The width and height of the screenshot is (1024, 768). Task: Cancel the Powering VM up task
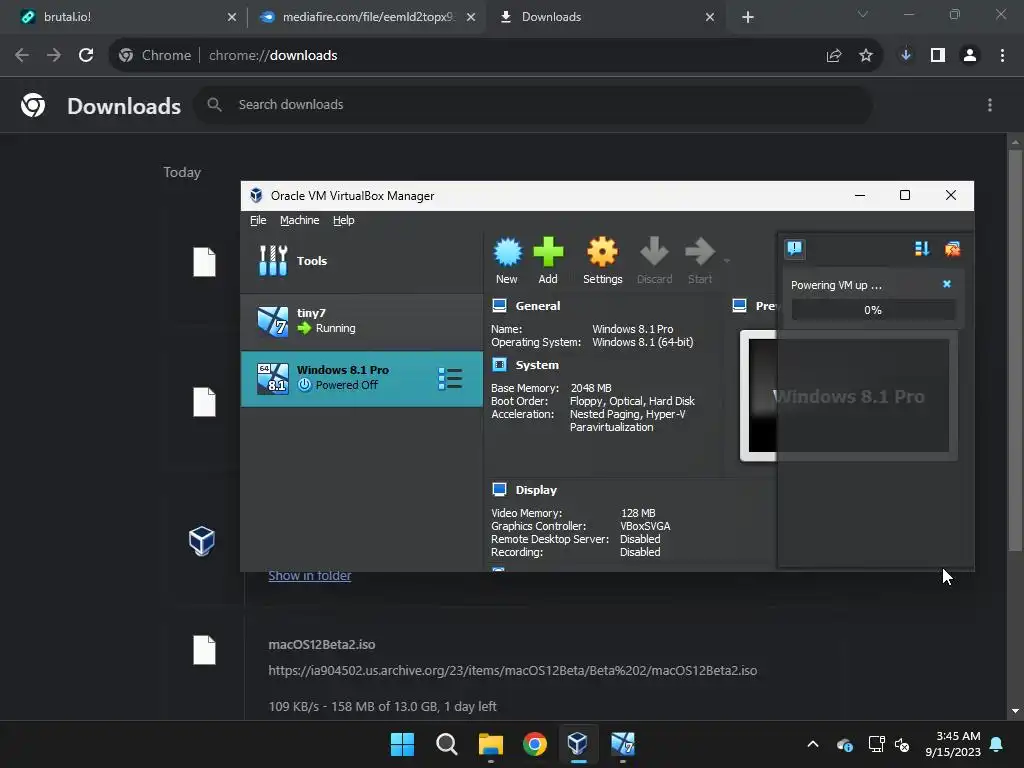947,284
